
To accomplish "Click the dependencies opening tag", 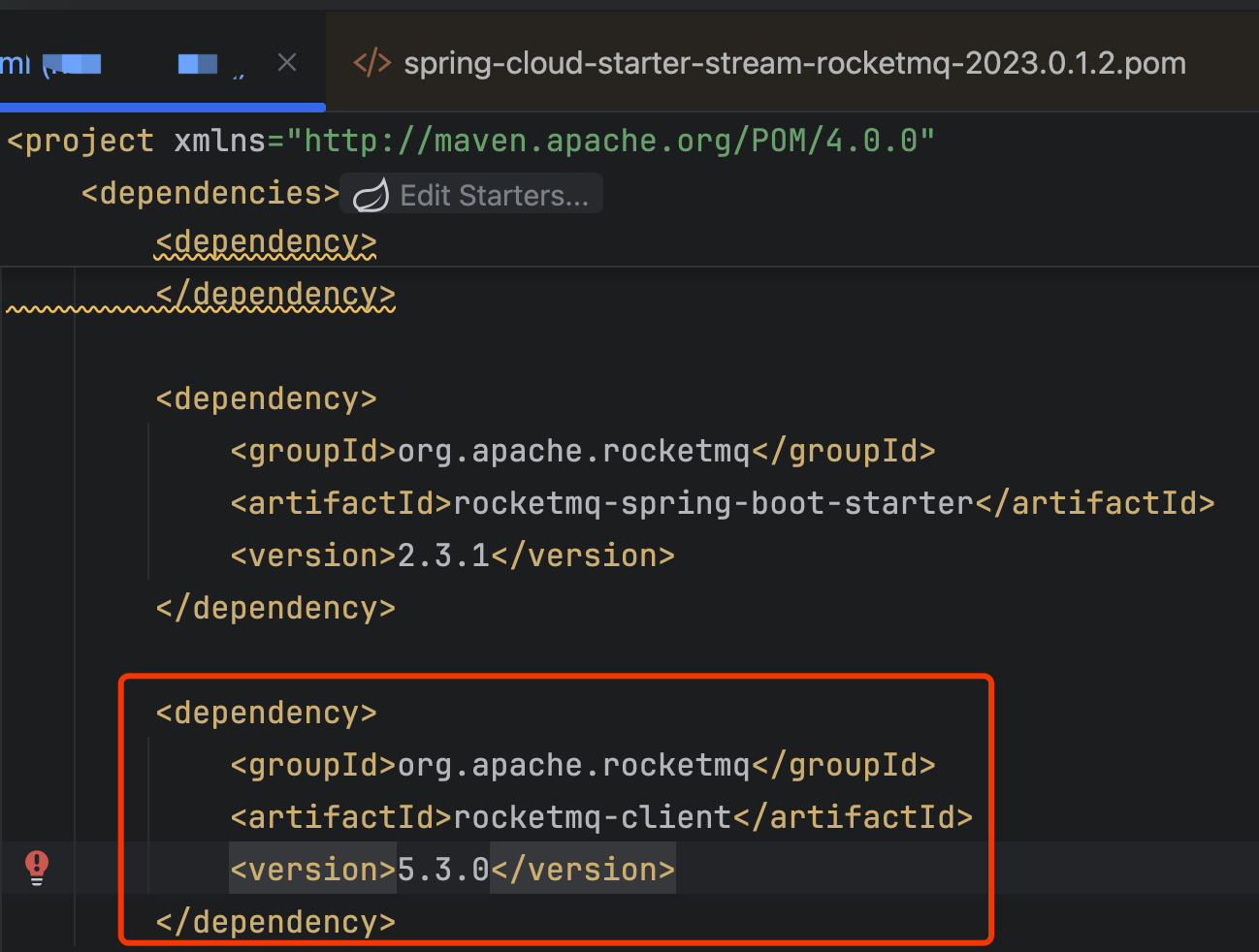I will pyautogui.click(x=209, y=192).
